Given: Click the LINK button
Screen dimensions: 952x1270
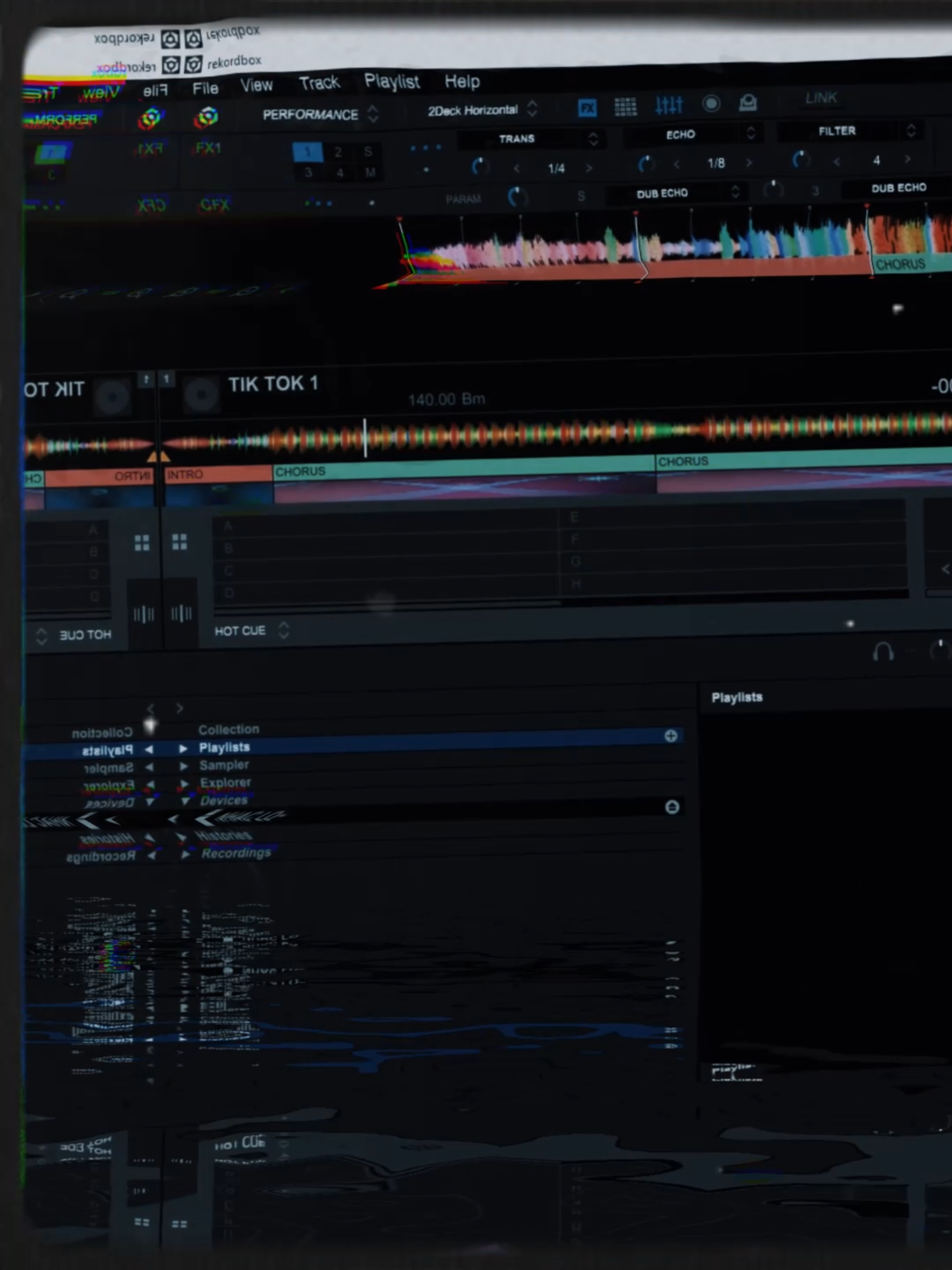Looking at the screenshot, I should pyautogui.click(x=821, y=97).
